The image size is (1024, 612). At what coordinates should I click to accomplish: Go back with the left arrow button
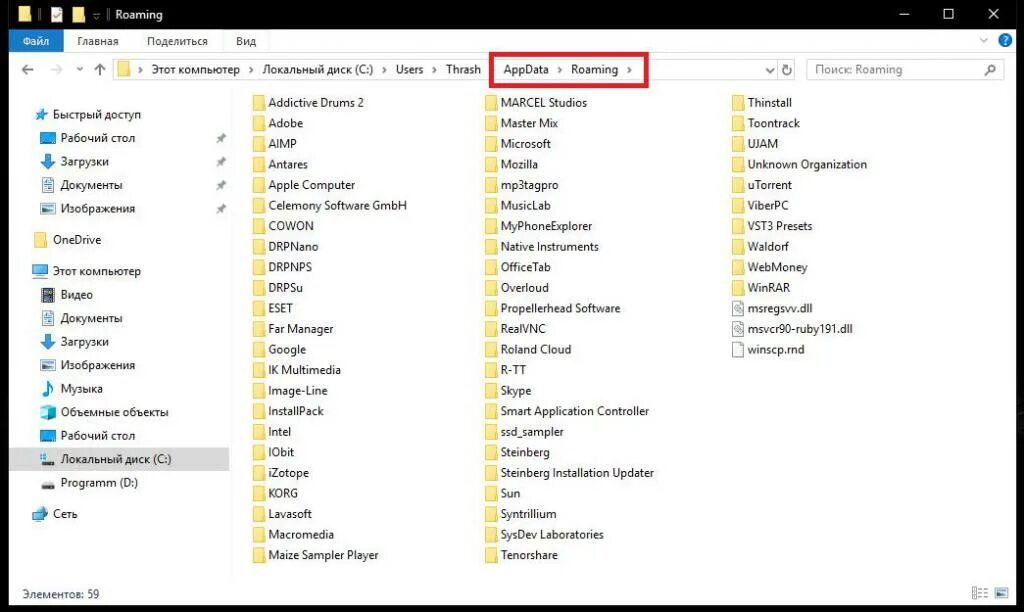tap(27, 69)
